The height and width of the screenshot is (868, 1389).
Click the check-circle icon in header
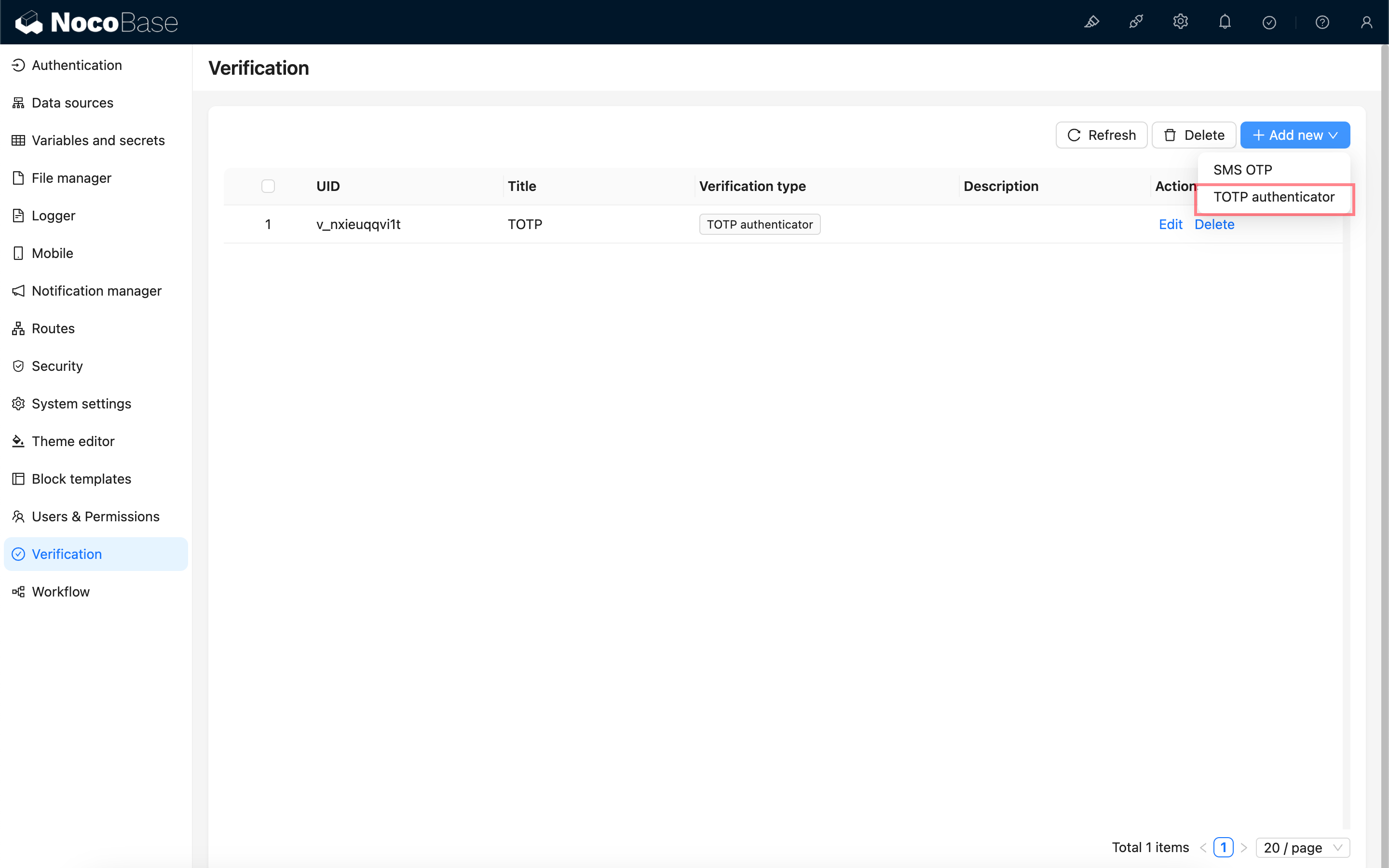[1269, 22]
